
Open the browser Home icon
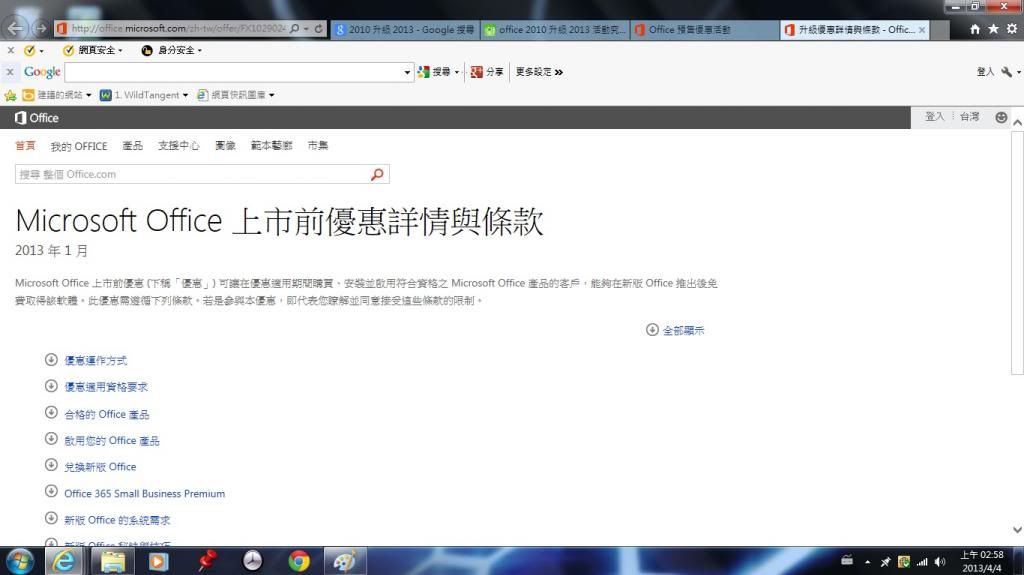974,29
